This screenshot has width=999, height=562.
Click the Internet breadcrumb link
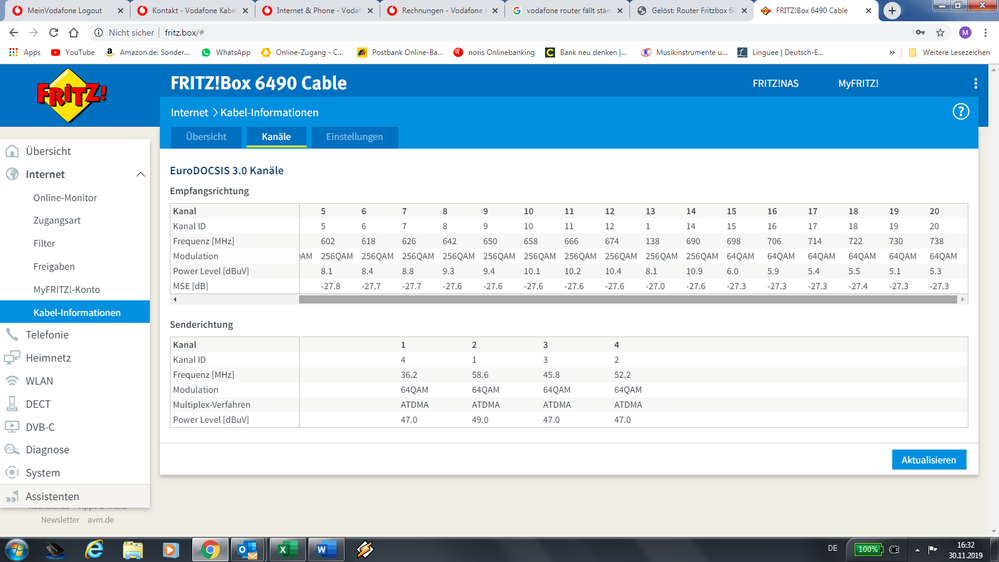tap(189, 112)
